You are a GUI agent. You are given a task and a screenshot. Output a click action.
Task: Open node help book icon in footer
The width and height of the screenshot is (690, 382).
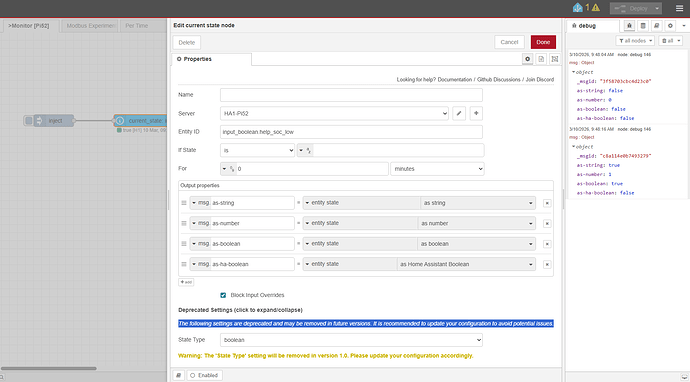click(x=178, y=375)
